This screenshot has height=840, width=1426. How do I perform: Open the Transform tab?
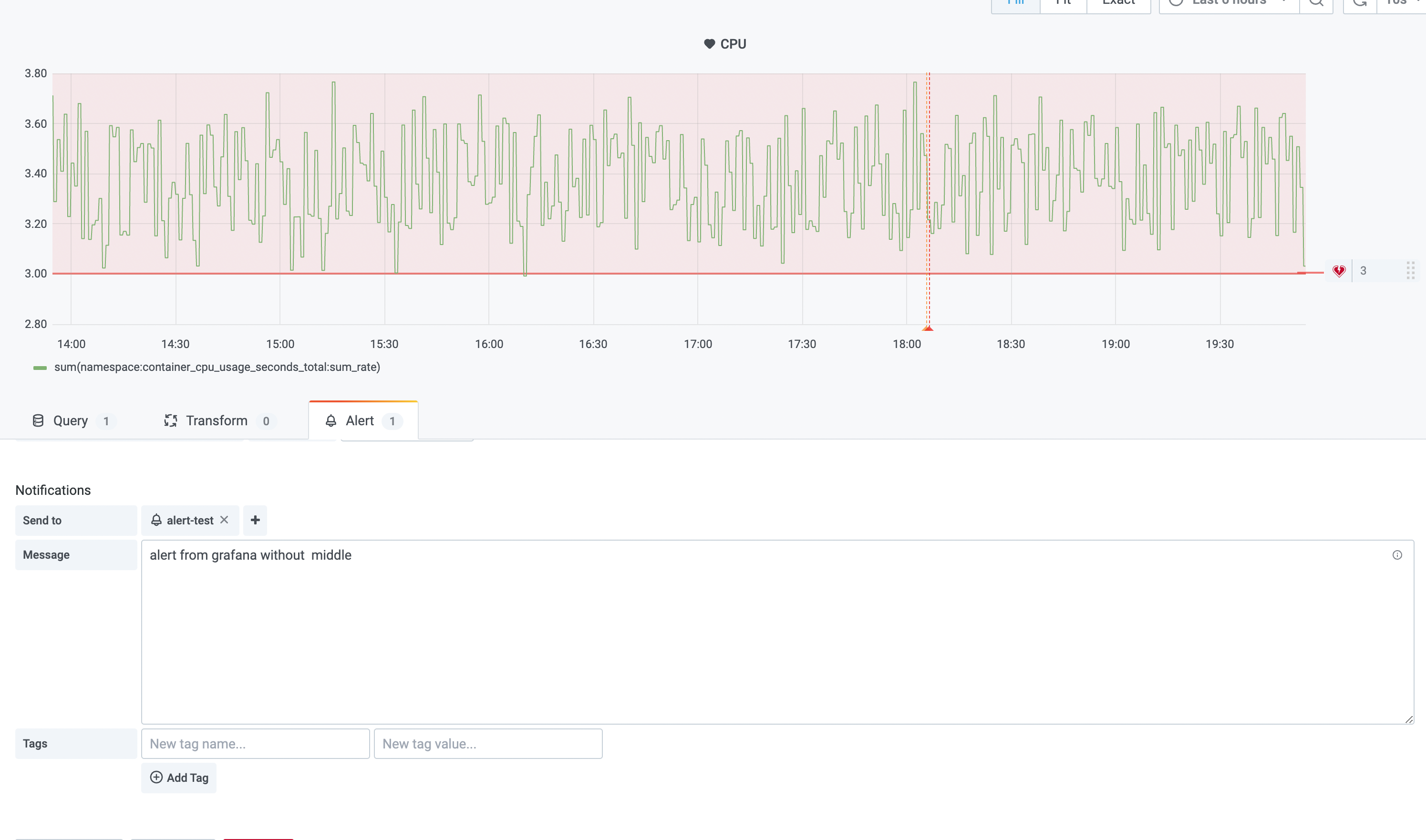click(220, 420)
